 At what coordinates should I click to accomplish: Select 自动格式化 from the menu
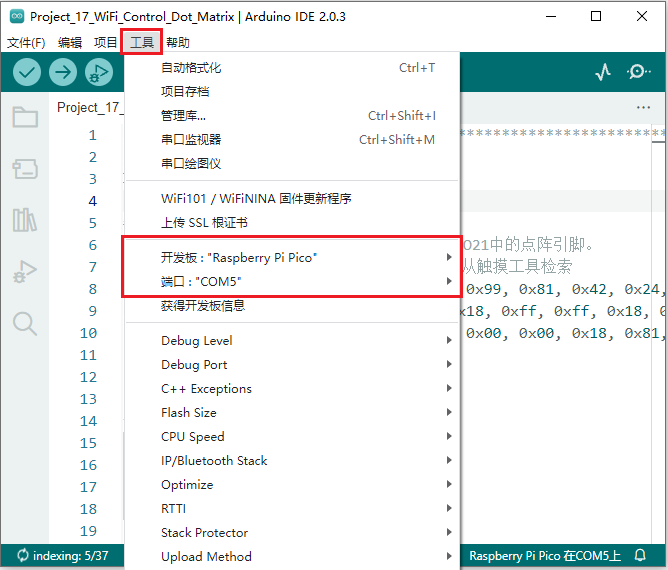click(x=292, y=68)
